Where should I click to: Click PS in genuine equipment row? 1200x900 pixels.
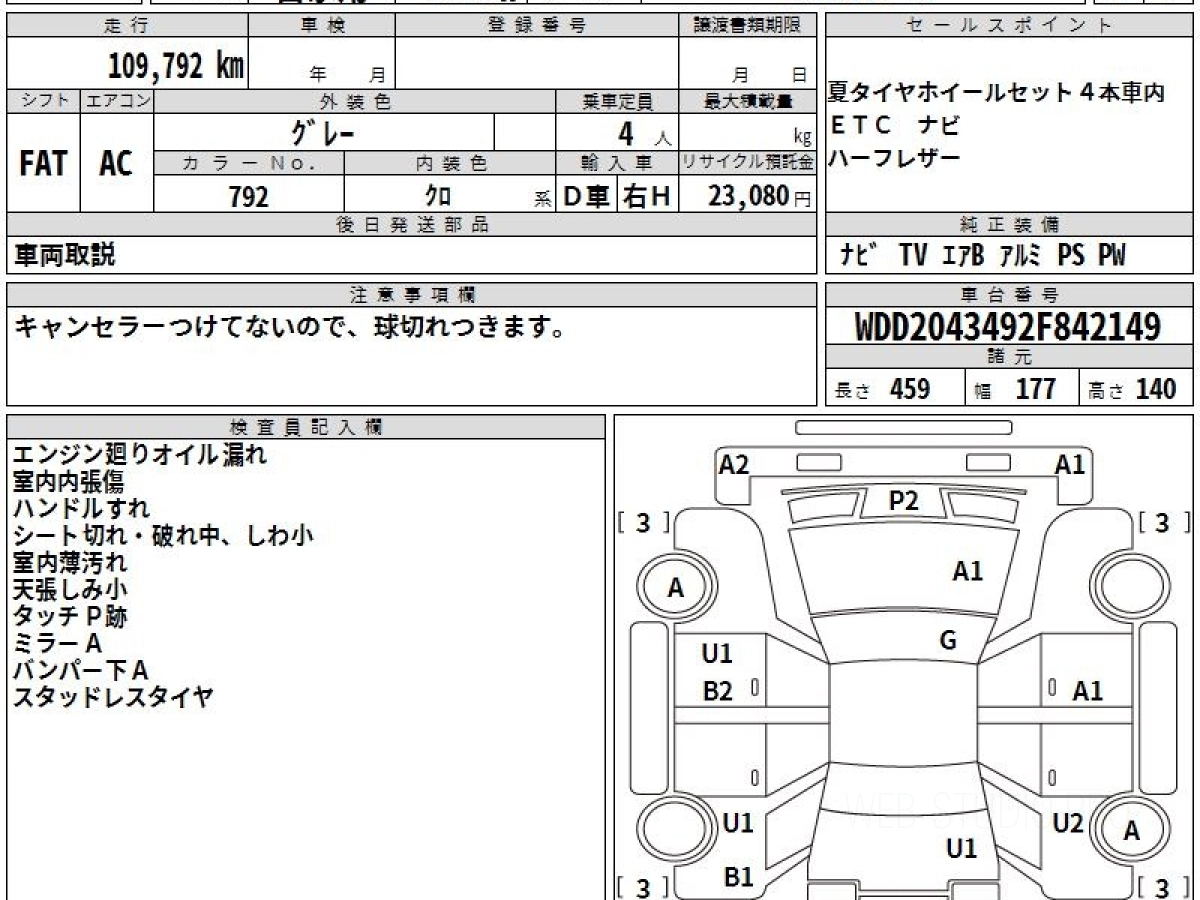(x=1071, y=256)
